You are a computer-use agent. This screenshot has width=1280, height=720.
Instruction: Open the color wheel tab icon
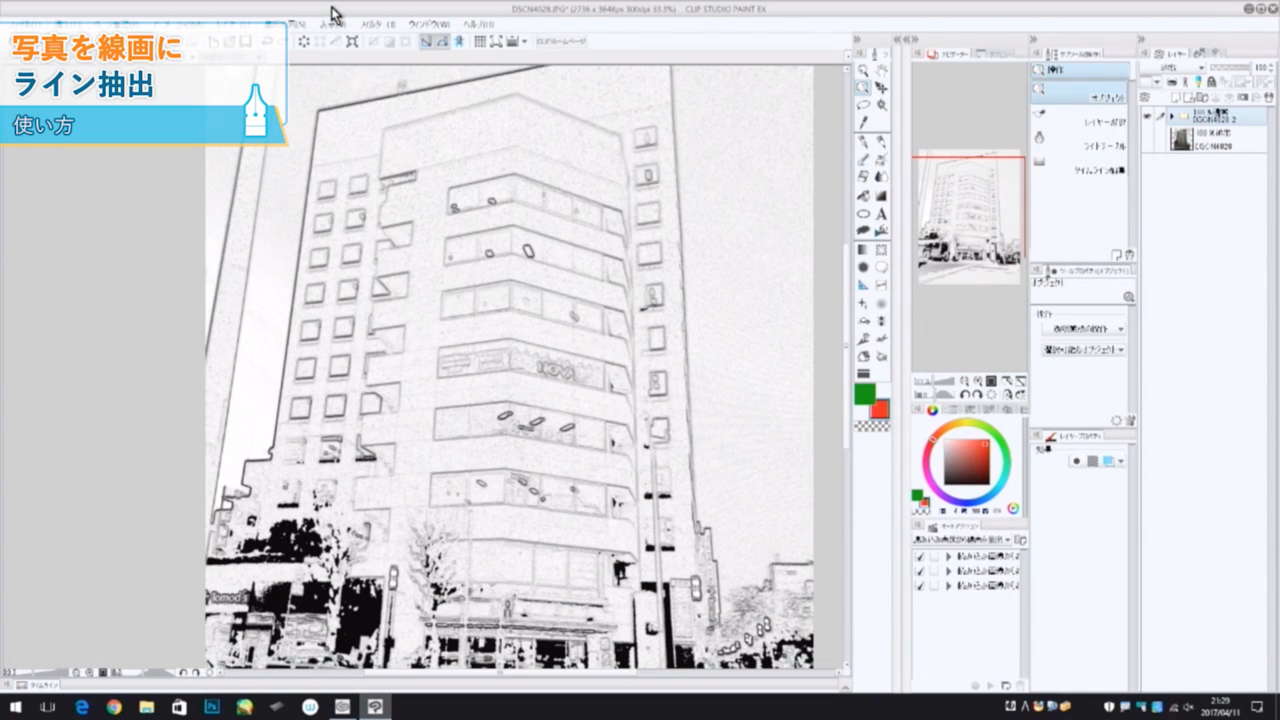[x=932, y=410]
